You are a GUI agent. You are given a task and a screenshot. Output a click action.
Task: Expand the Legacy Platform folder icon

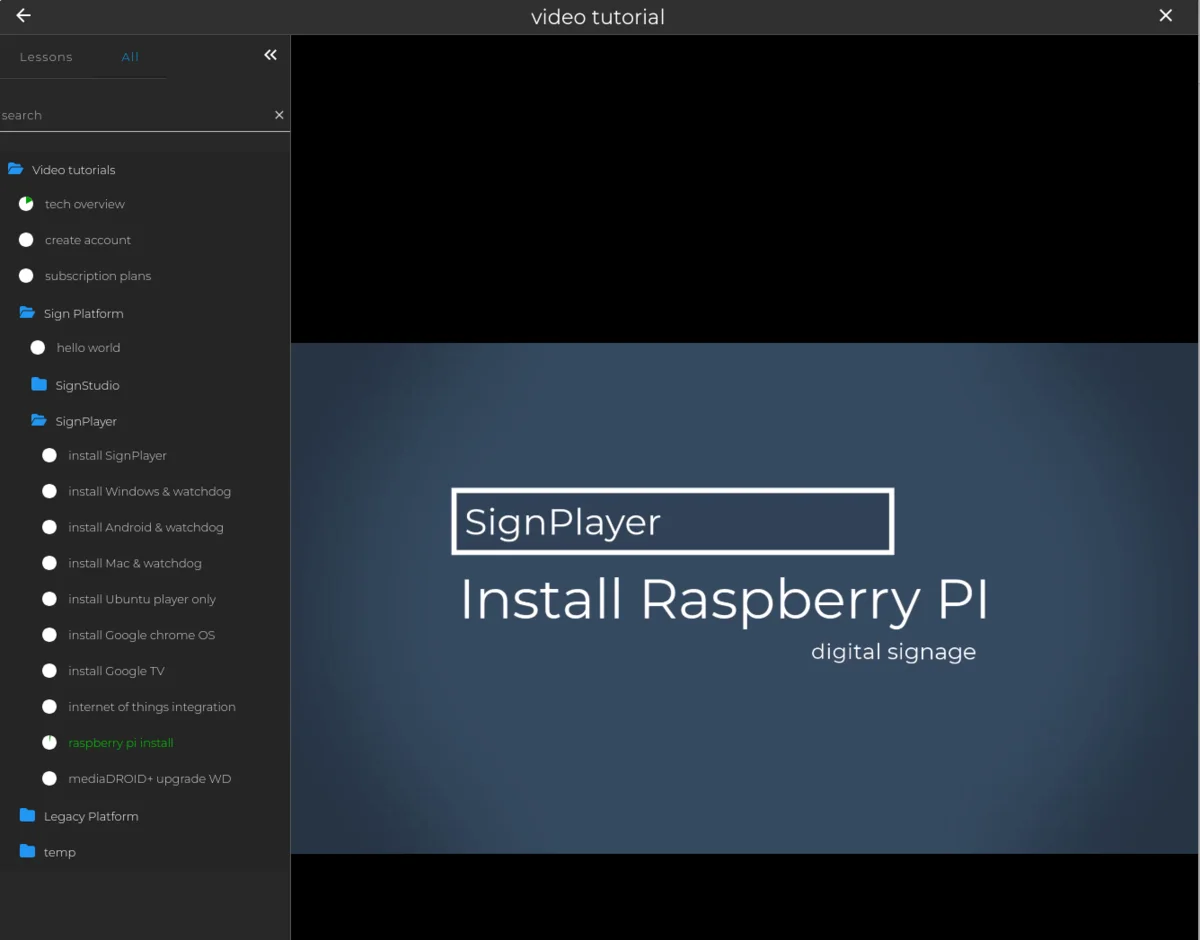tap(27, 816)
